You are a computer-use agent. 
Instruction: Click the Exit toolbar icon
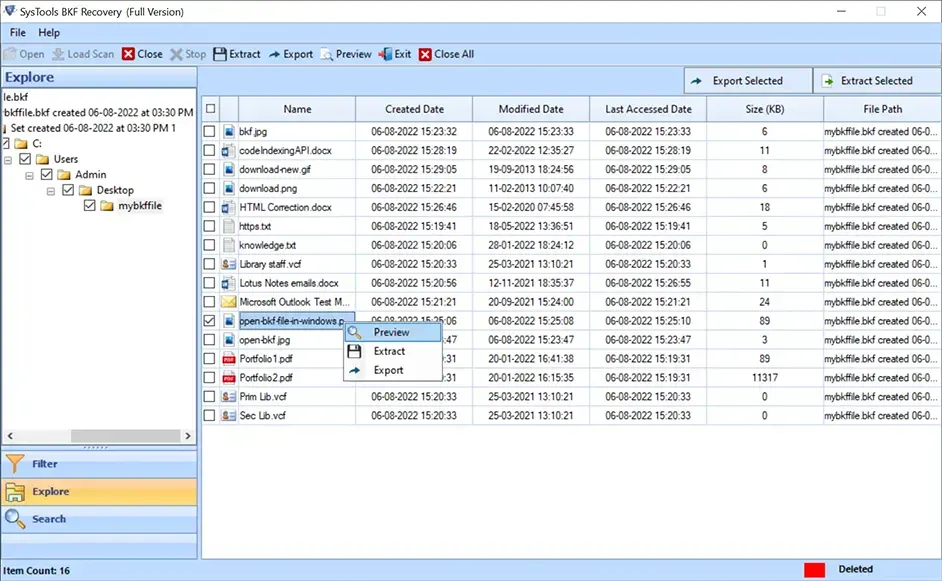385,54
